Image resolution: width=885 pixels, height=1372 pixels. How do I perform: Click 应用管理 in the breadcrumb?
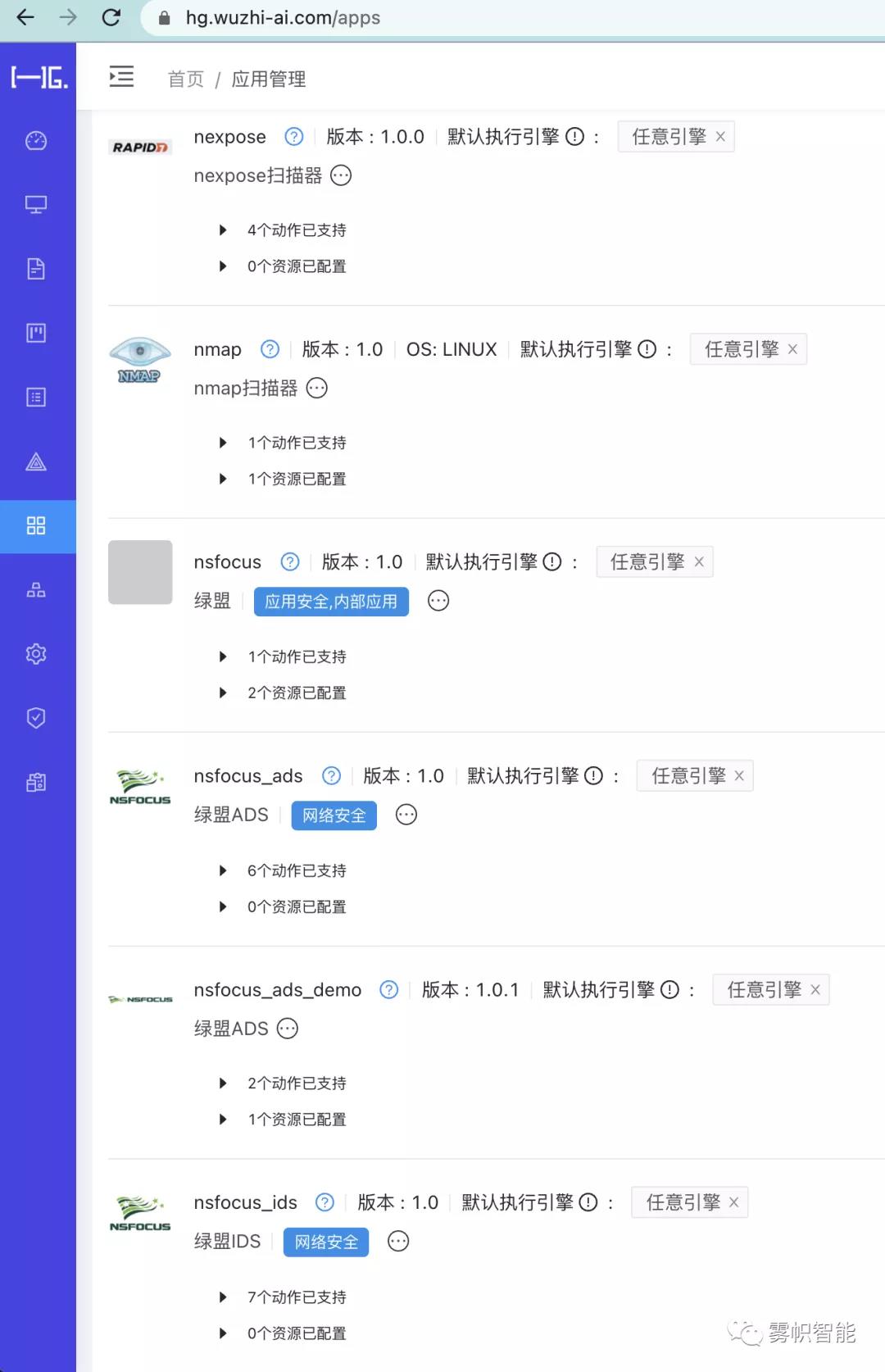(x=269, y=79)
